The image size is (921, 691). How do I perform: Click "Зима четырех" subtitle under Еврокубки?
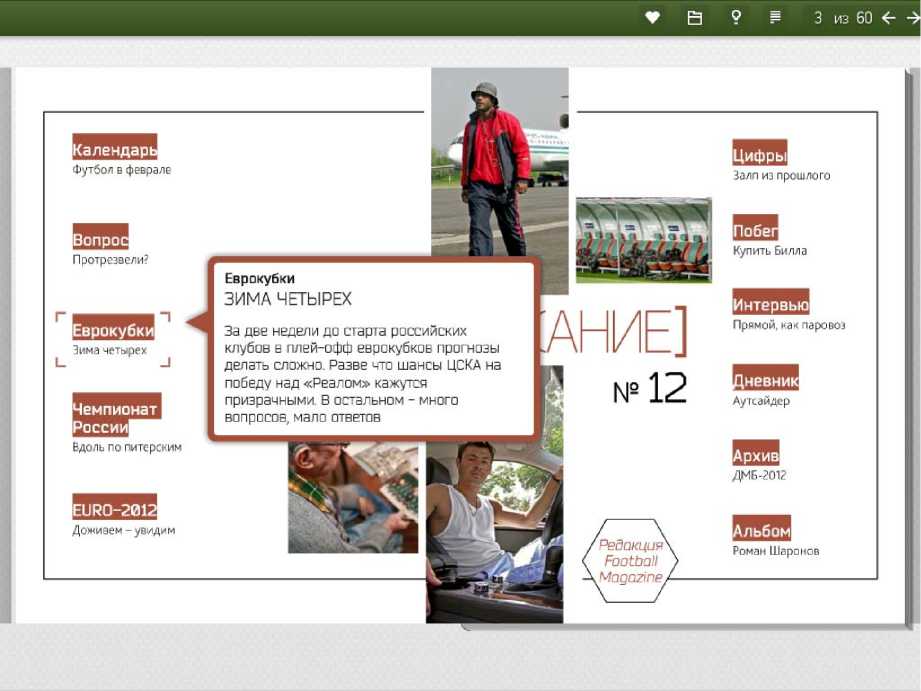pos(110,350)
